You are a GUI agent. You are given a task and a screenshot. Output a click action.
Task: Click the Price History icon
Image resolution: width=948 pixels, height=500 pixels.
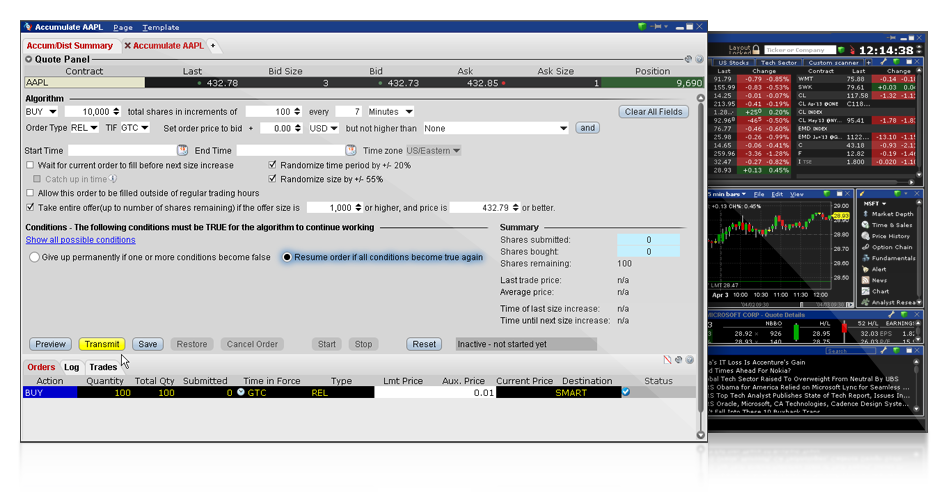pyautogui.click(x=865, y=236)
